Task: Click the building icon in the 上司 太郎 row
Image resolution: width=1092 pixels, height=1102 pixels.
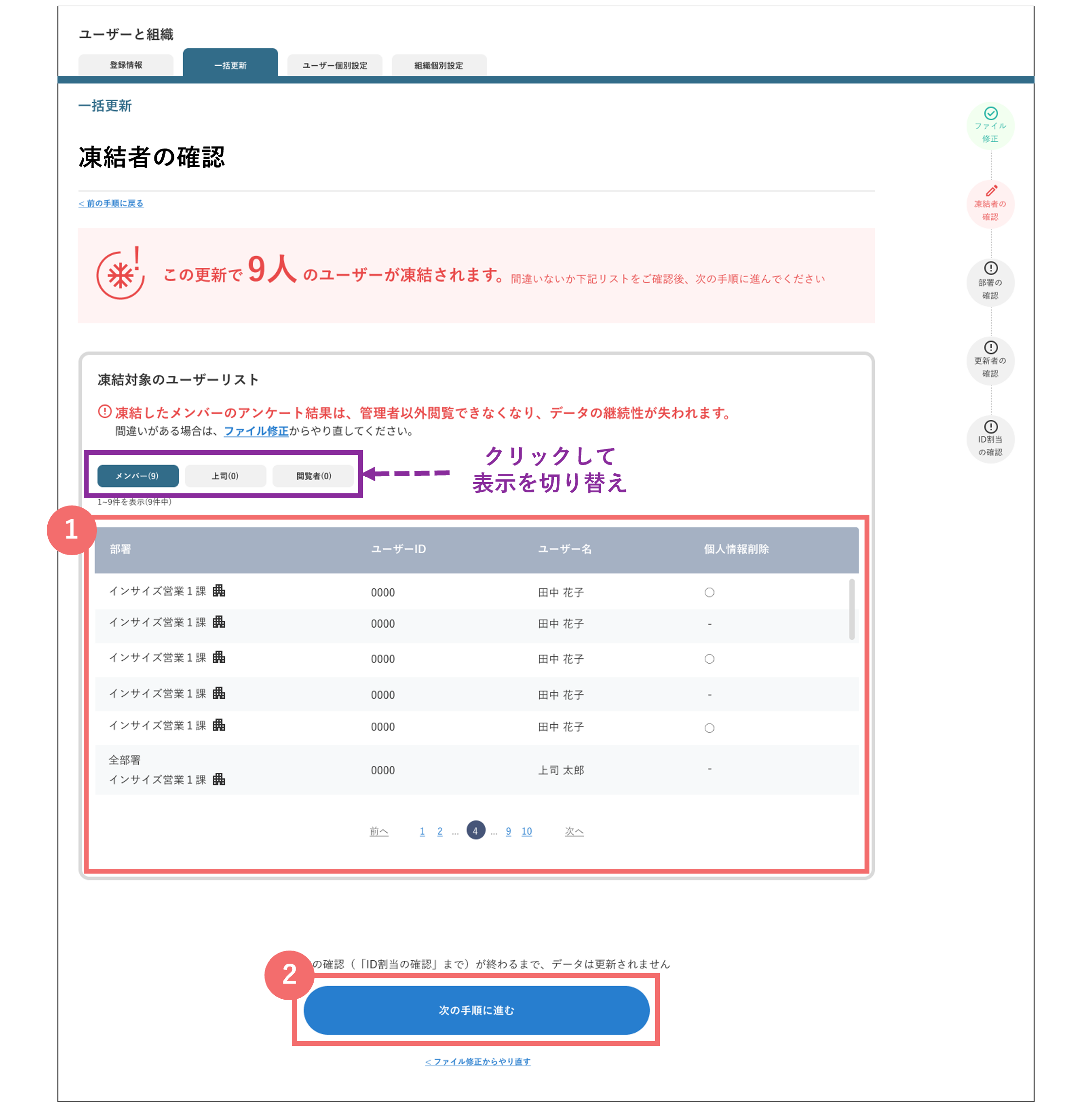Action: point(219,779)
